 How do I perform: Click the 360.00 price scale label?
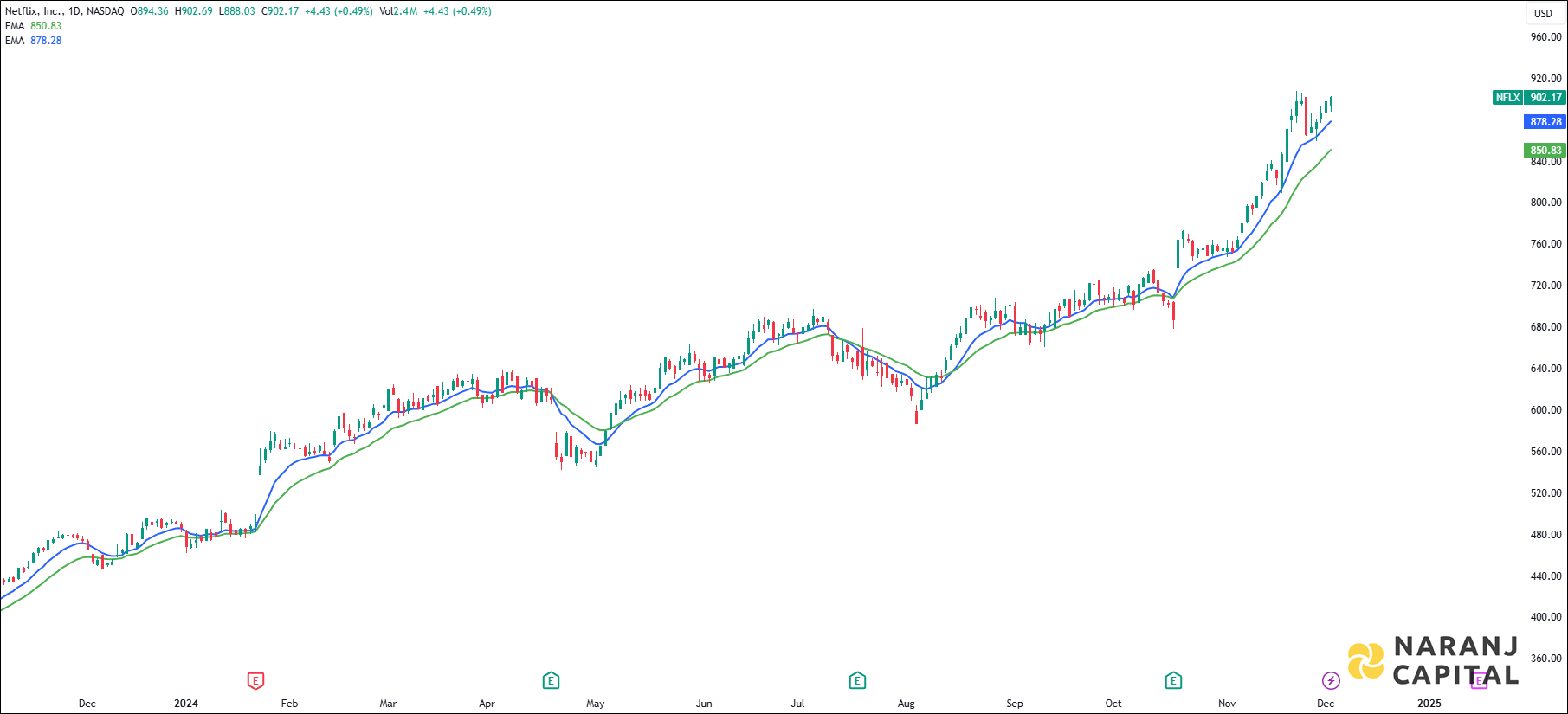pos(1545,659)
